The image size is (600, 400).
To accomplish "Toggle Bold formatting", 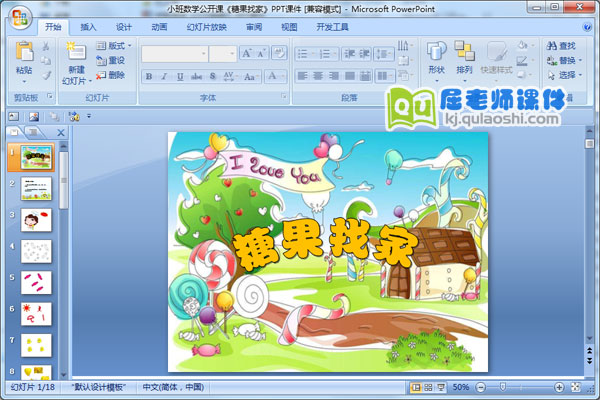I will [149, 76].
